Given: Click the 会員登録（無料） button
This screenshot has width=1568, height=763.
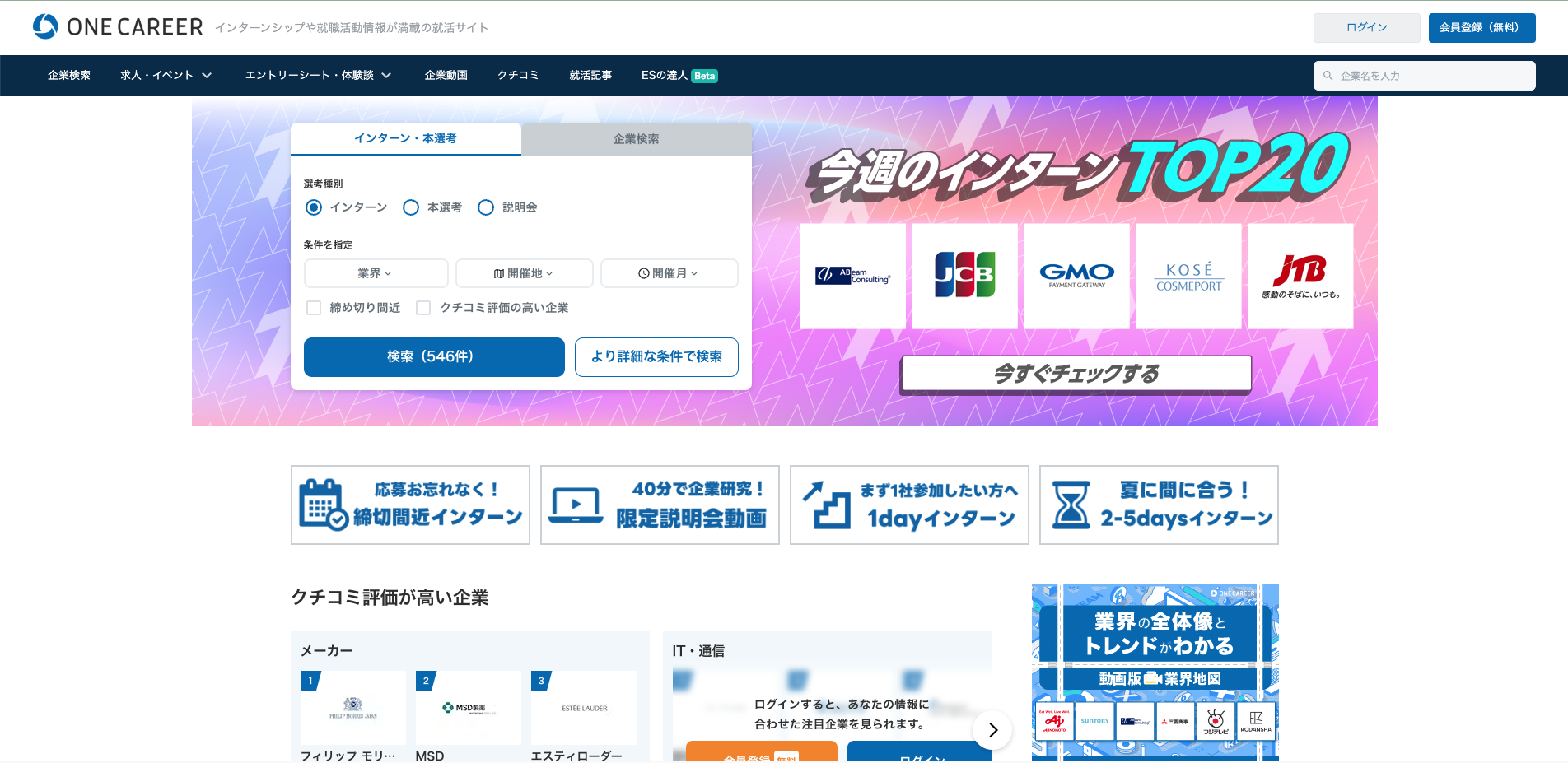Looking at the screenshot, I should tap(1482, 27).
